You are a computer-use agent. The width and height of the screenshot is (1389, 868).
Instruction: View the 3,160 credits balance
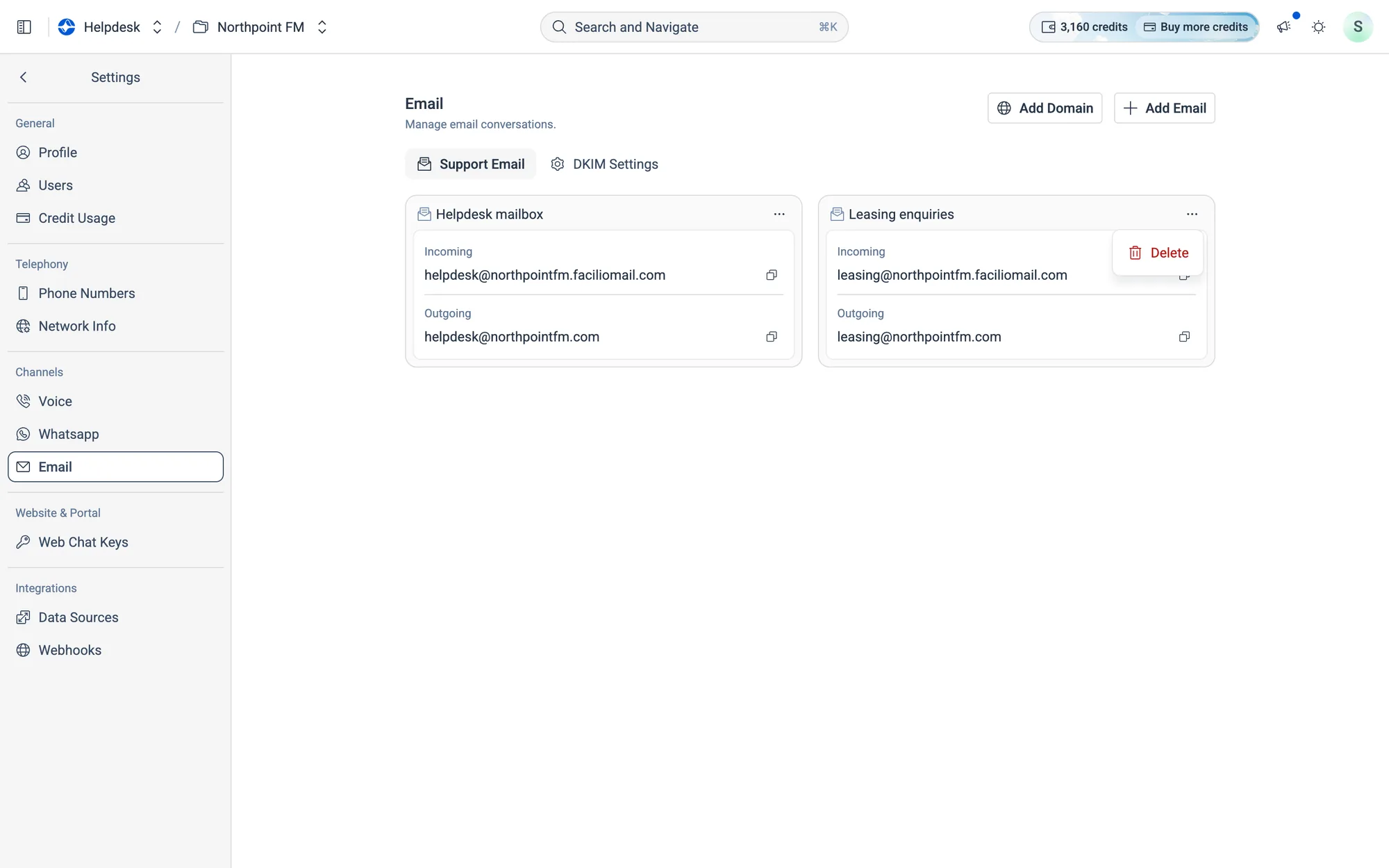(x=1084, y=27)
